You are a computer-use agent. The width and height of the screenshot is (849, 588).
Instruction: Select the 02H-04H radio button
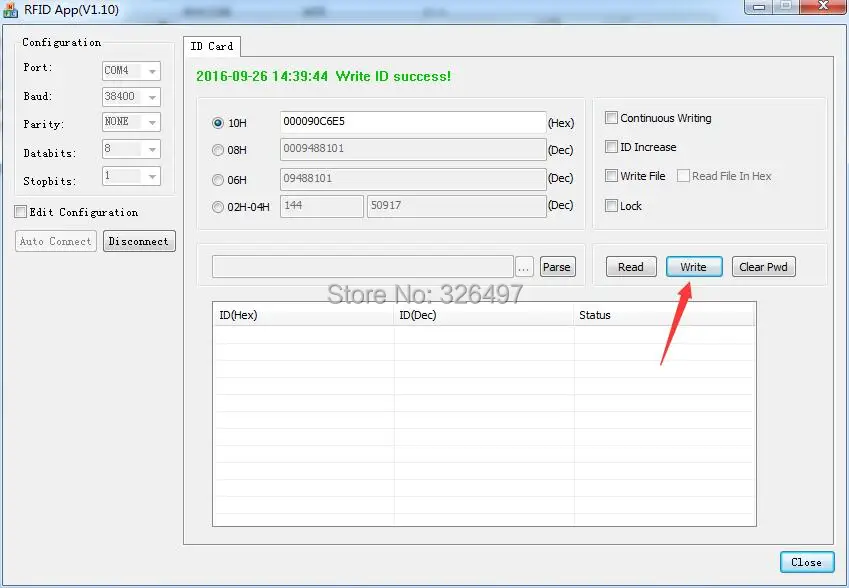218,207
